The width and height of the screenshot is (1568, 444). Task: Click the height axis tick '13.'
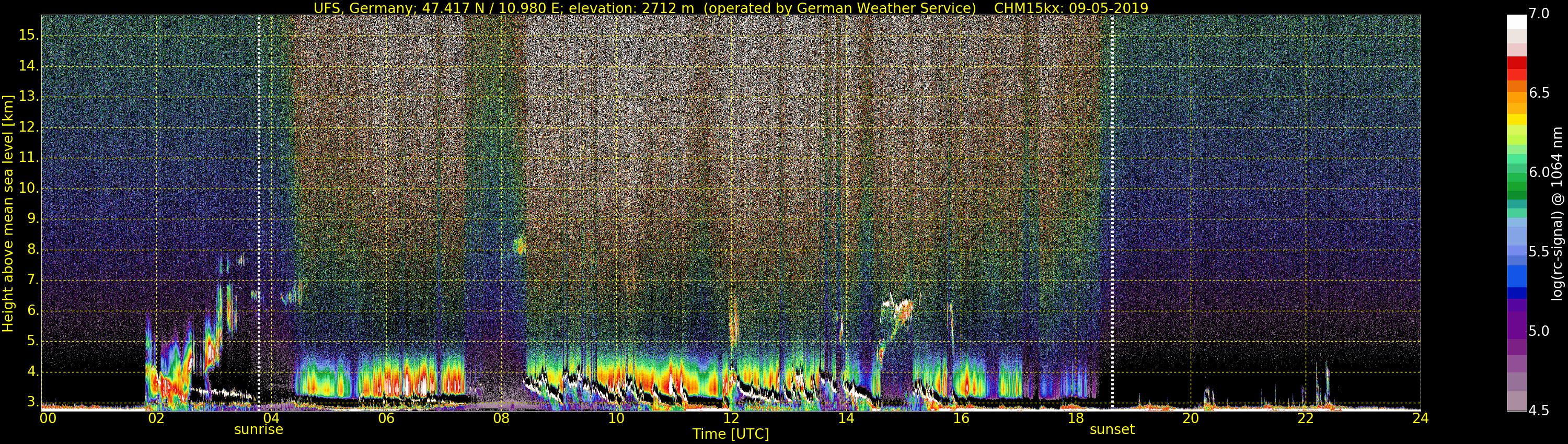pyautogui.click(x=29, y=96)
